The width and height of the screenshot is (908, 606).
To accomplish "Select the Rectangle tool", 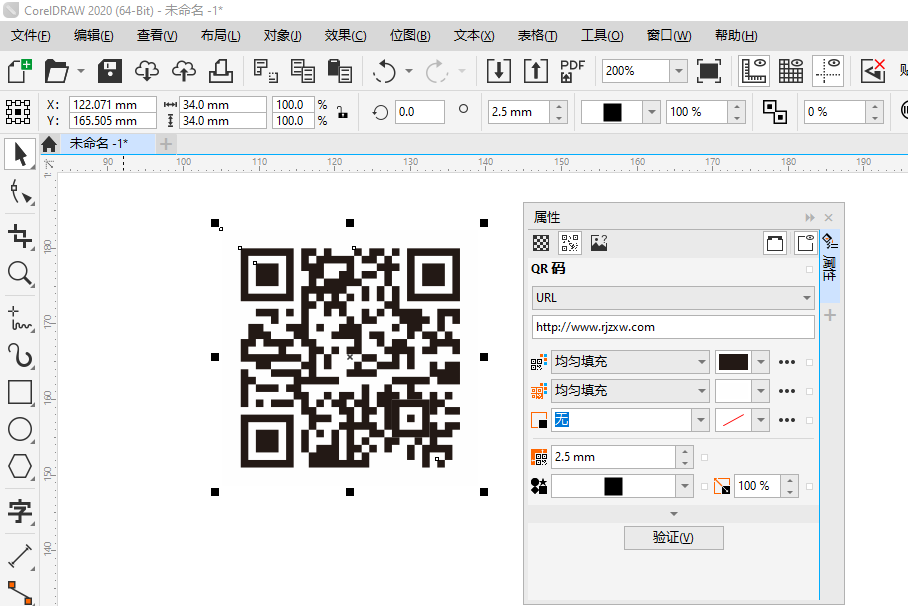I will [20, 393].
